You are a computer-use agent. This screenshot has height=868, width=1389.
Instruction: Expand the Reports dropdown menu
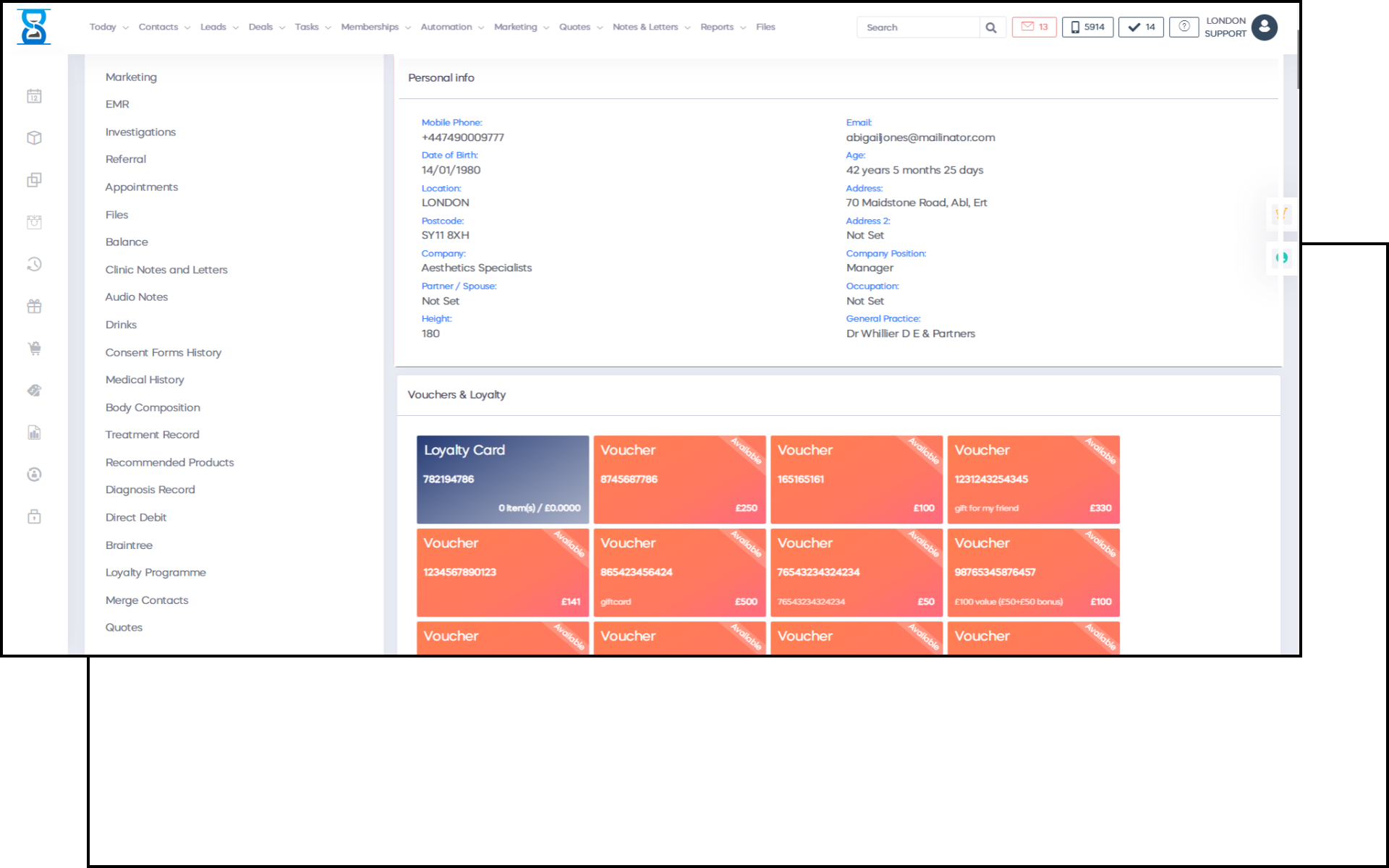(x=722, y=27)
